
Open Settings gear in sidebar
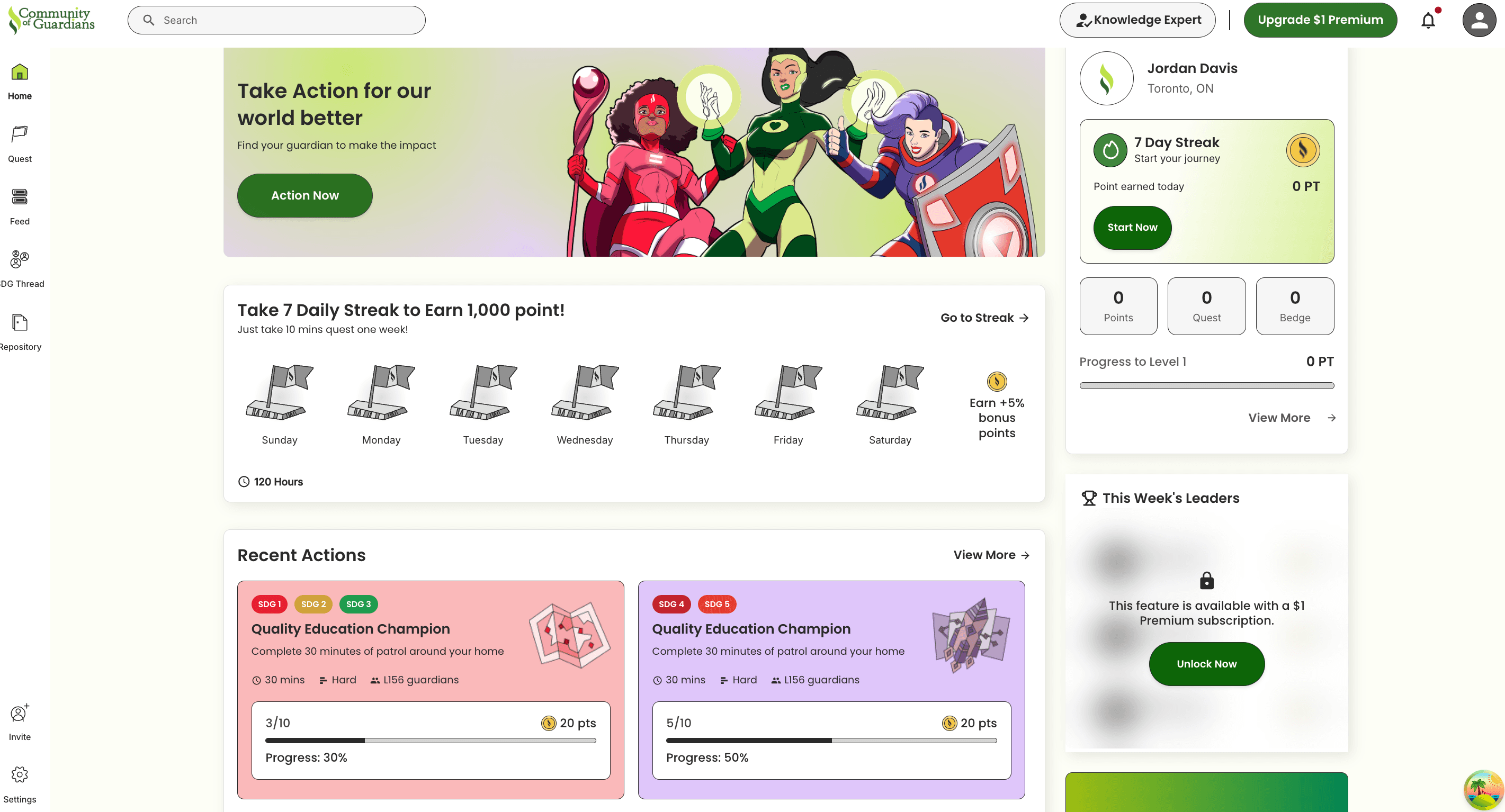tap(20, 782)
